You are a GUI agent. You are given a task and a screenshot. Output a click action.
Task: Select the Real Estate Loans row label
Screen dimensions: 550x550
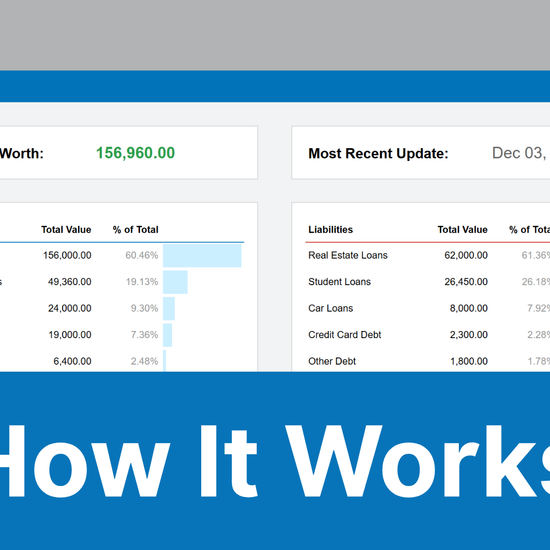pyautogui.click(x=348, y=255)
